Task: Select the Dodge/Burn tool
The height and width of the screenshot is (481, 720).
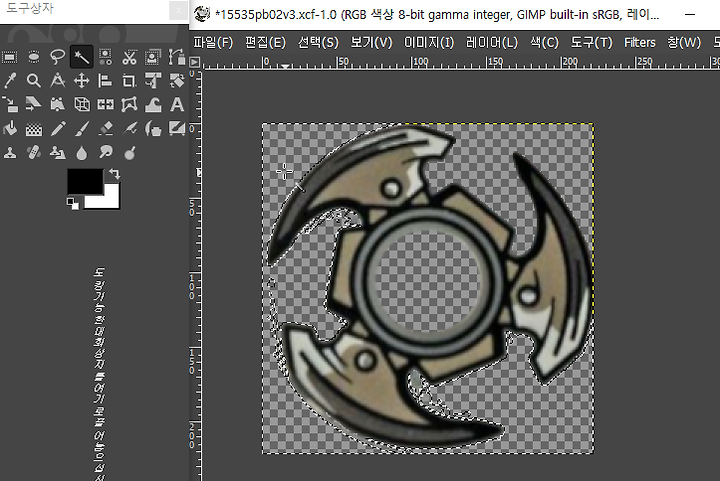Action: (129, 152)
